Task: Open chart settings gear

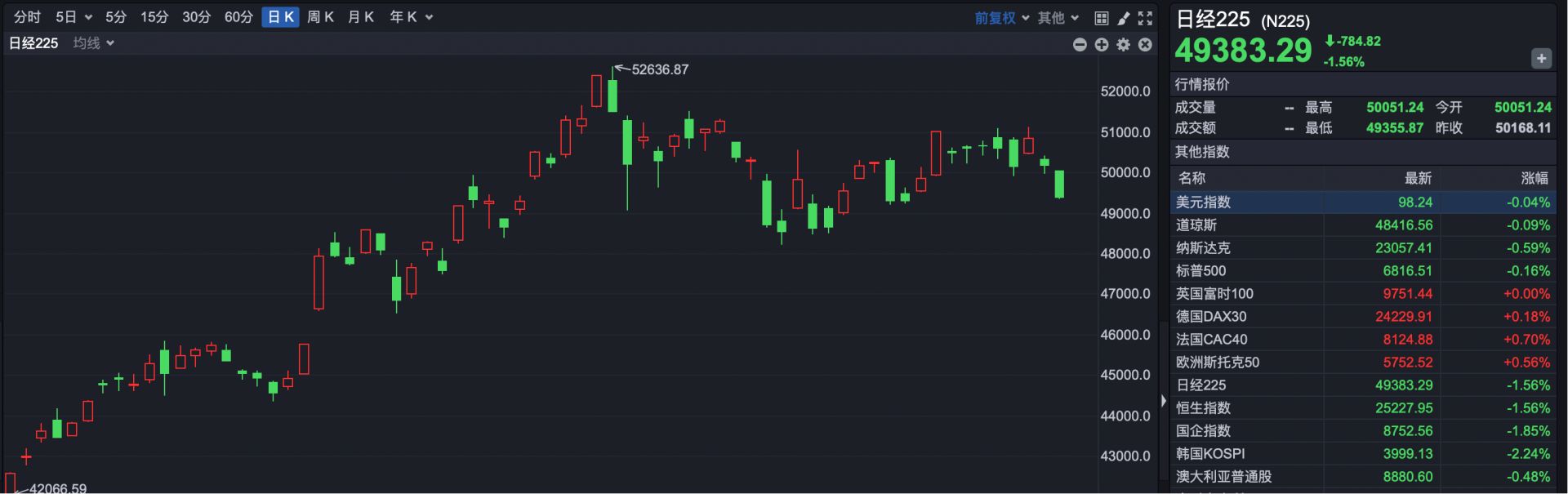Action: point(1124,45)
